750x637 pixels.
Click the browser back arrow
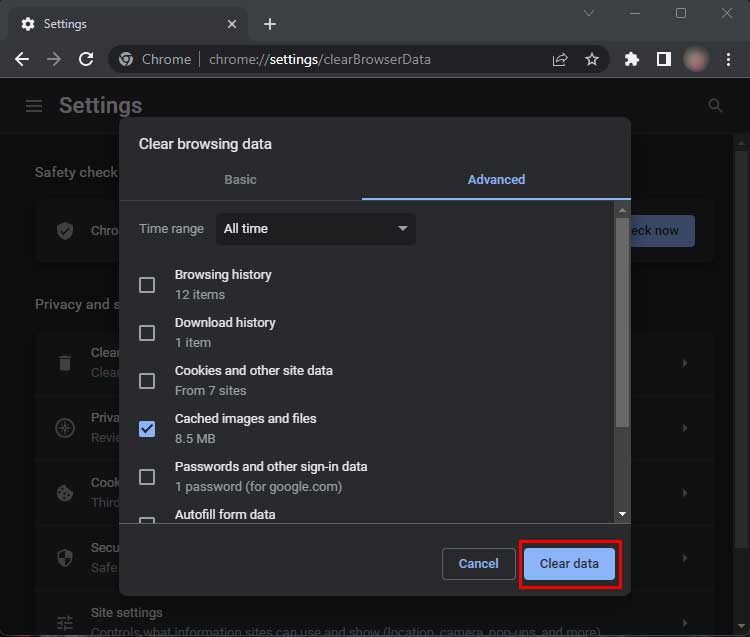pos(22,59)
